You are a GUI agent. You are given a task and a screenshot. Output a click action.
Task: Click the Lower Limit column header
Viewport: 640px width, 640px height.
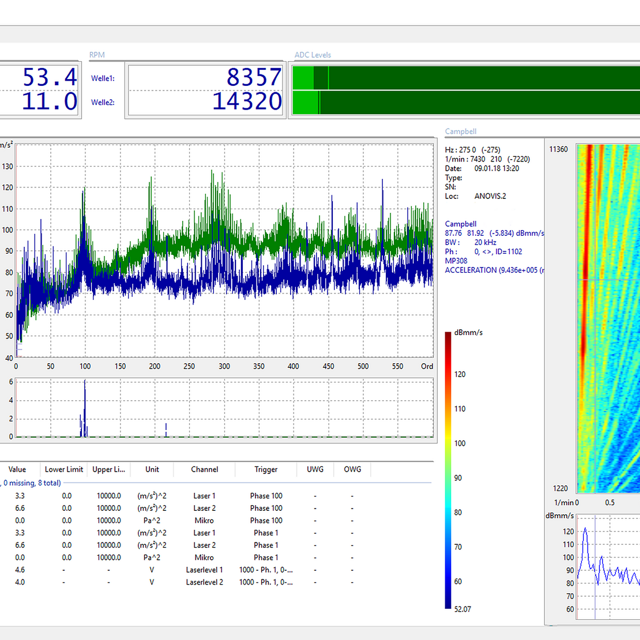64,469
